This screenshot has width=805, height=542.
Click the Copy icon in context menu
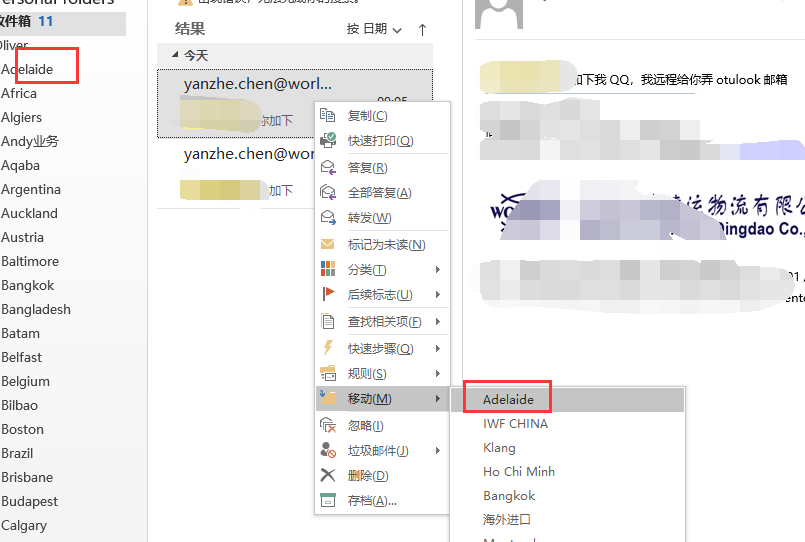[328, 115]
